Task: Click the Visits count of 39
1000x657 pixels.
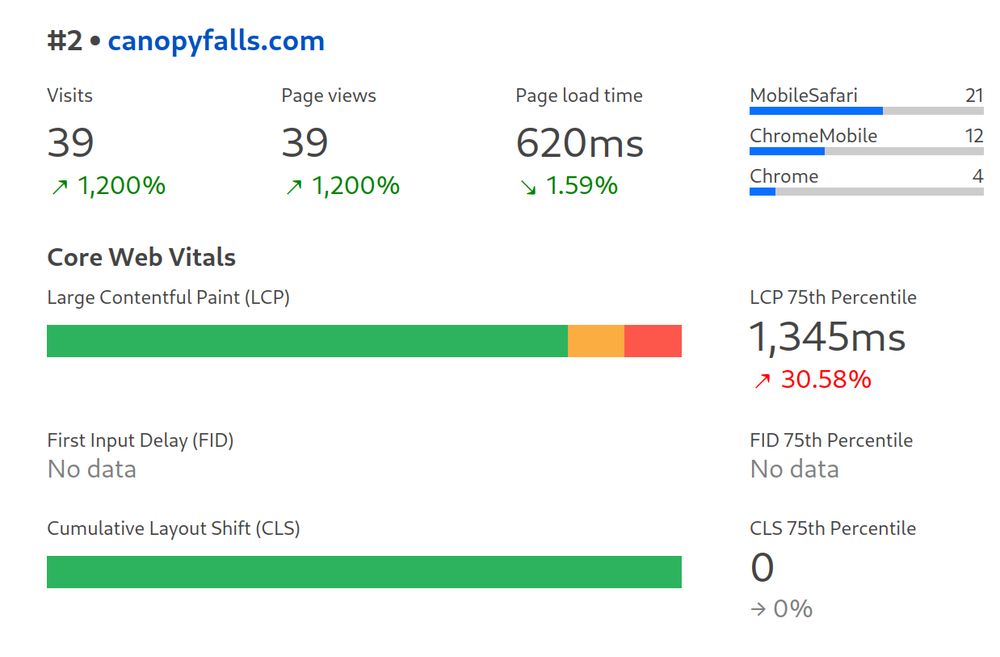Action: tap(70, 142)
